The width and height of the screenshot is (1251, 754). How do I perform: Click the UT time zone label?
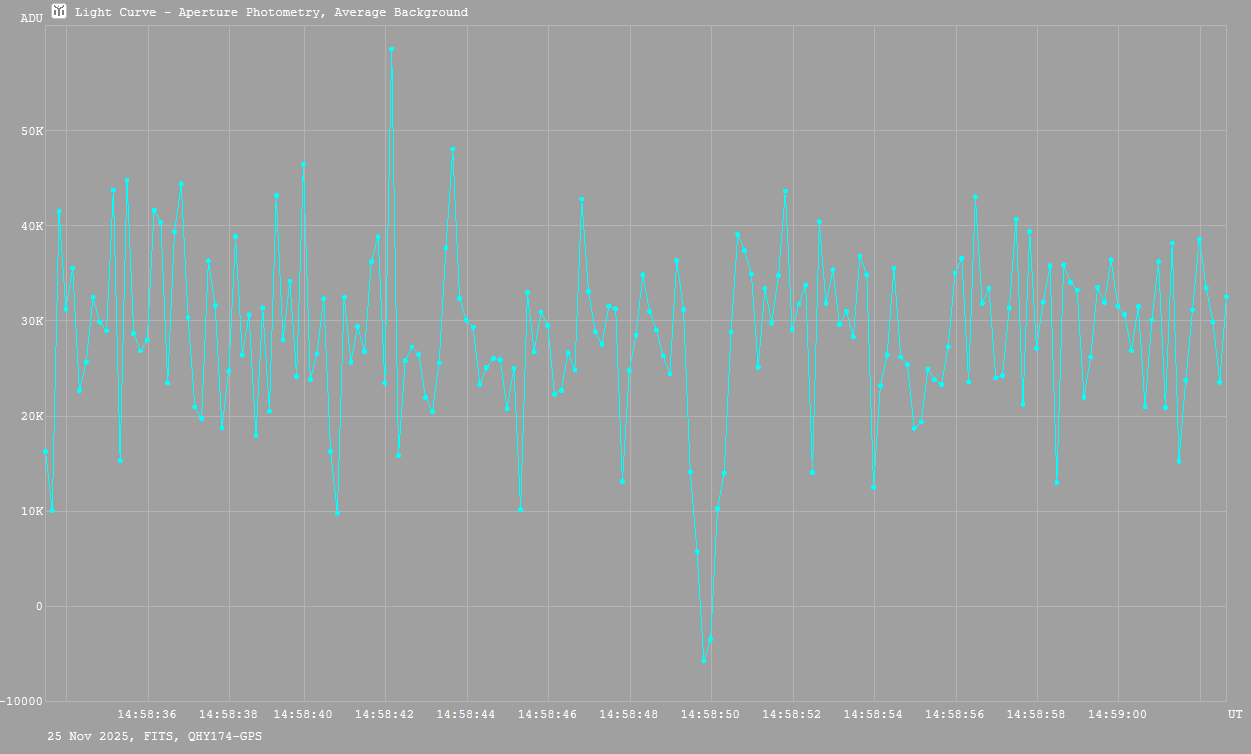click(1235, 714)
